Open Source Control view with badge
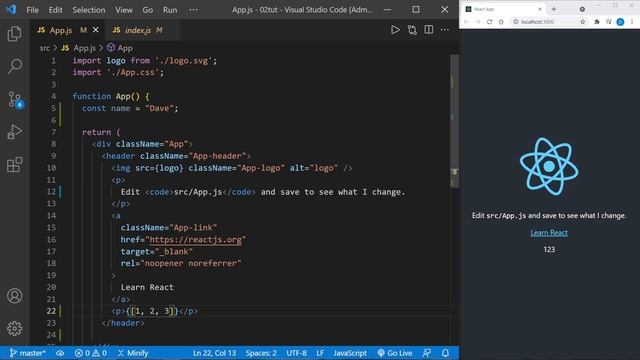The height and width of the screenshot is (360, 640). click(x=16, y=100)
